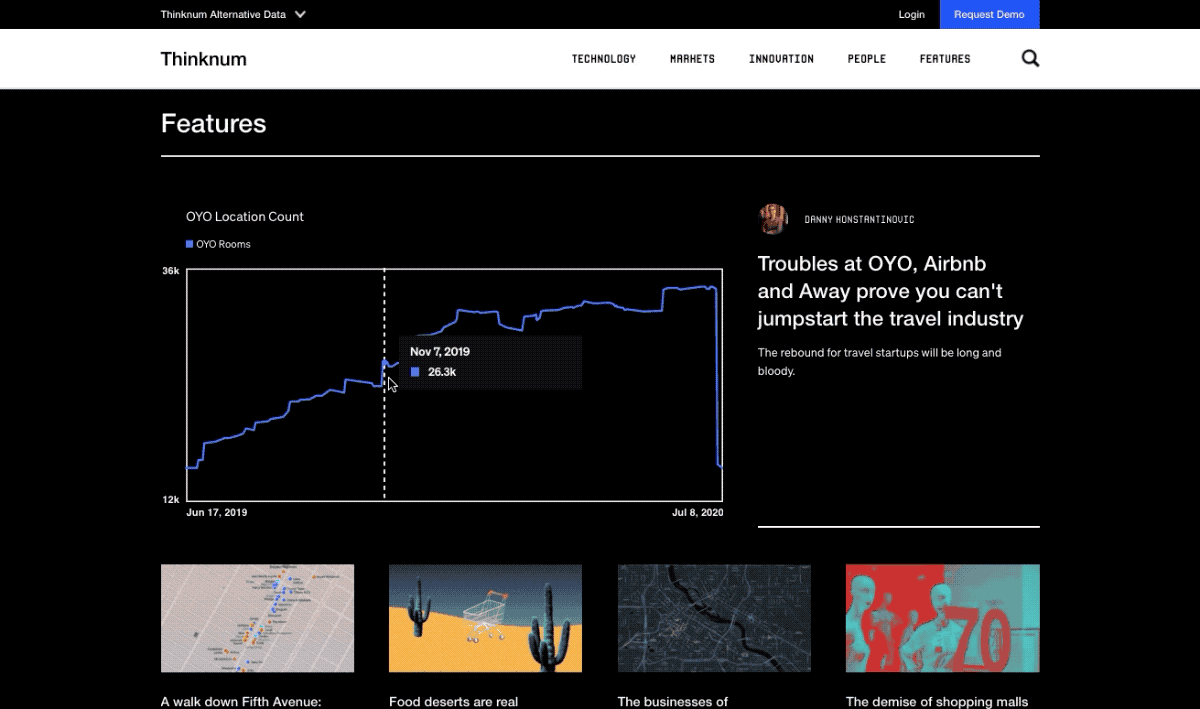Click the 26.3k tooltip value
This screenshot has width=1200, height=709.
click(442, 372)
